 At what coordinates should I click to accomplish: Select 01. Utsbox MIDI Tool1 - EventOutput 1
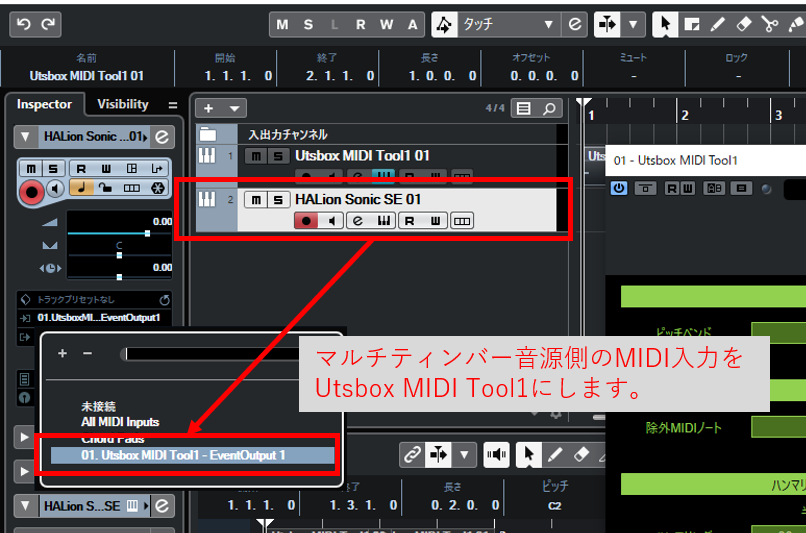192,455
